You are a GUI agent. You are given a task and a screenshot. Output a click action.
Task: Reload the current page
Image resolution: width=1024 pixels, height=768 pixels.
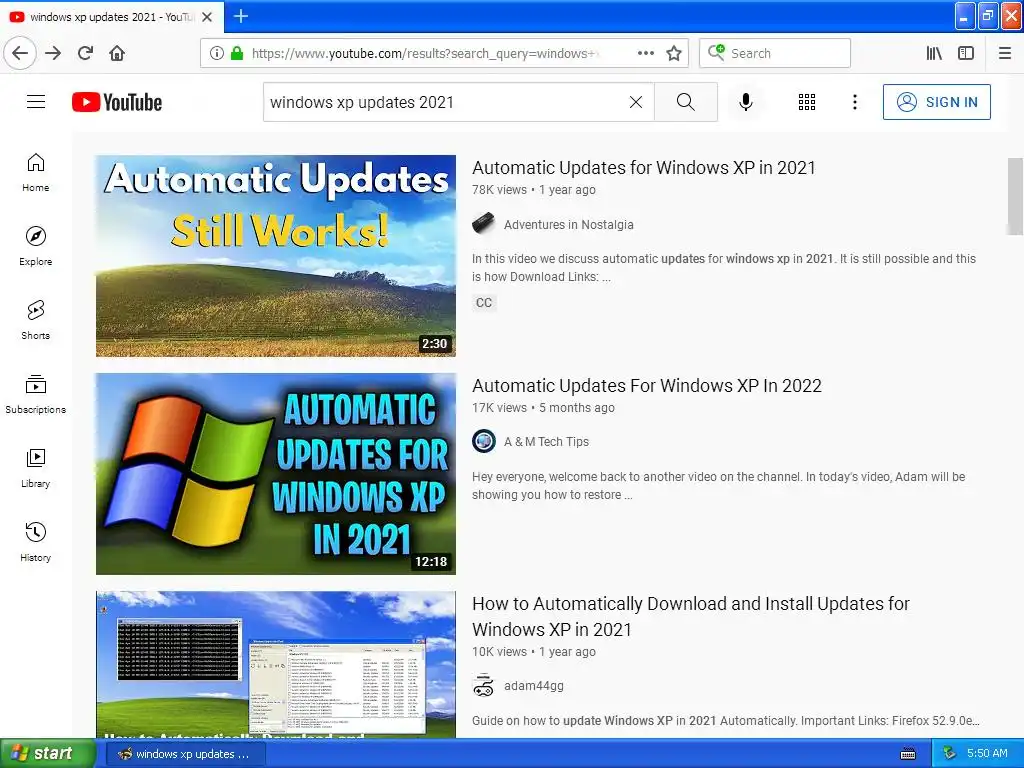coord(86,53)
